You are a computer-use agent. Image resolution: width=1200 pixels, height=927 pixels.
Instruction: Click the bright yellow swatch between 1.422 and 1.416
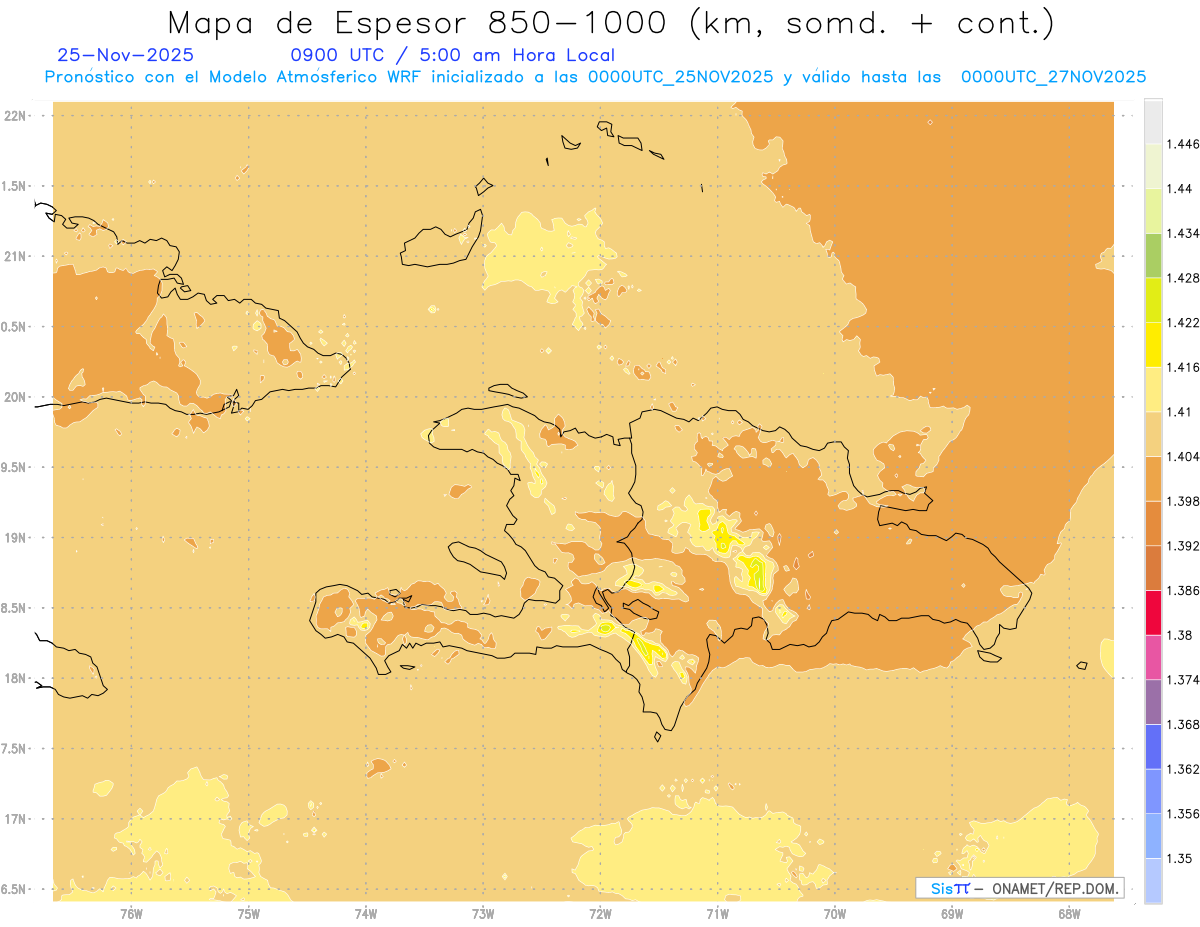point(1153,344)
